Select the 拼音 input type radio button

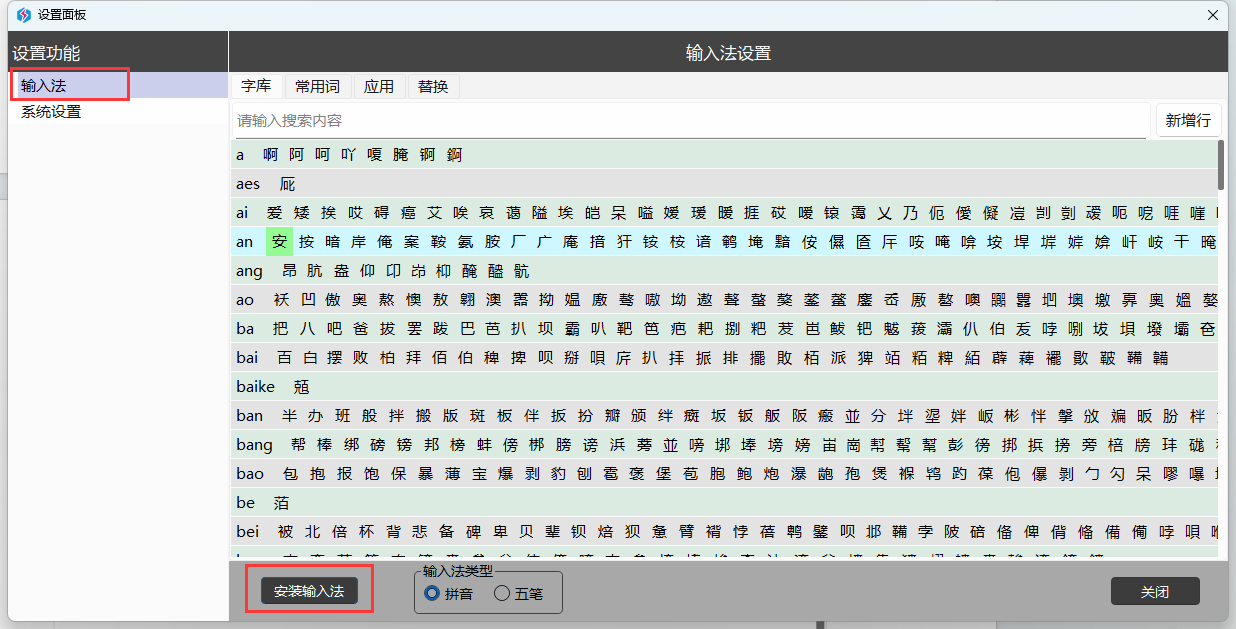pos(432,593)
